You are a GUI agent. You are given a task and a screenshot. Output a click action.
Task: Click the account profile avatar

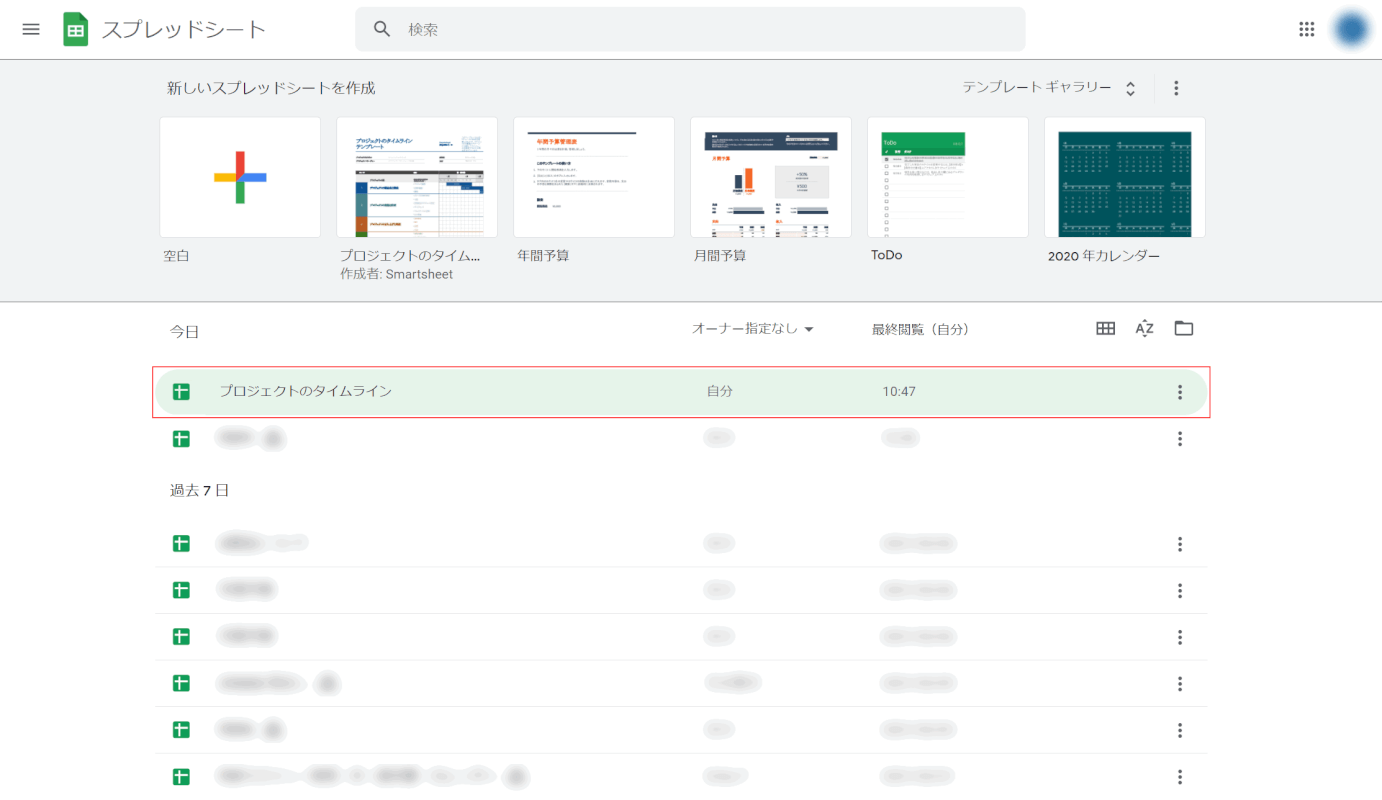tap(1350, 29)
